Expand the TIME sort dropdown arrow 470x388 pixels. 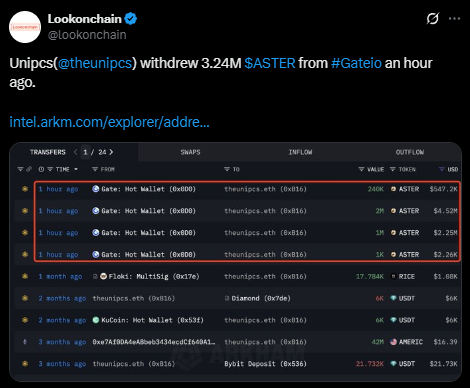pyautogui.click(x=76, y=169)
